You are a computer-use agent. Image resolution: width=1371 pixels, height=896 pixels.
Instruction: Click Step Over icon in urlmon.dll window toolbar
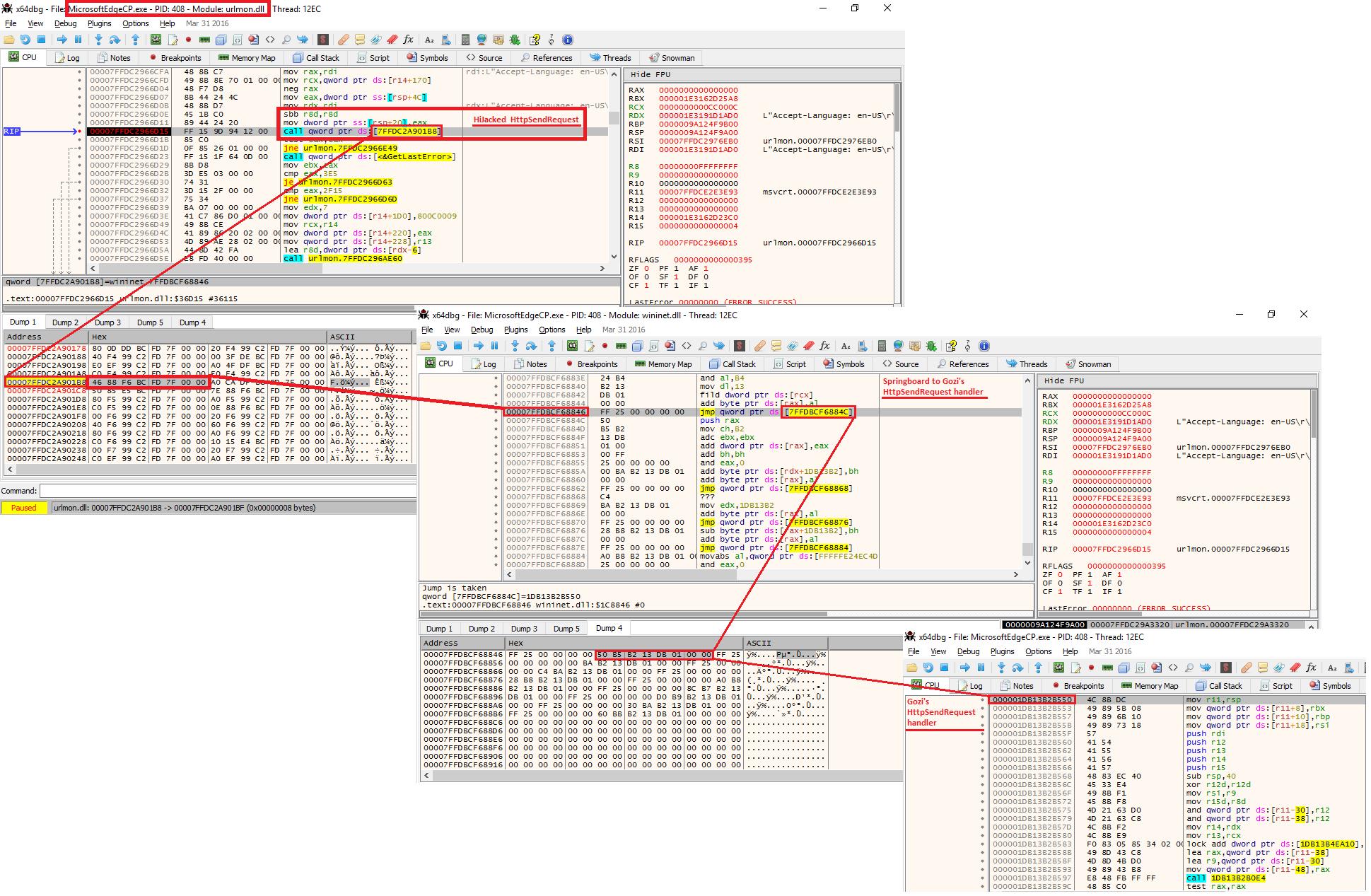click(115, 40)
